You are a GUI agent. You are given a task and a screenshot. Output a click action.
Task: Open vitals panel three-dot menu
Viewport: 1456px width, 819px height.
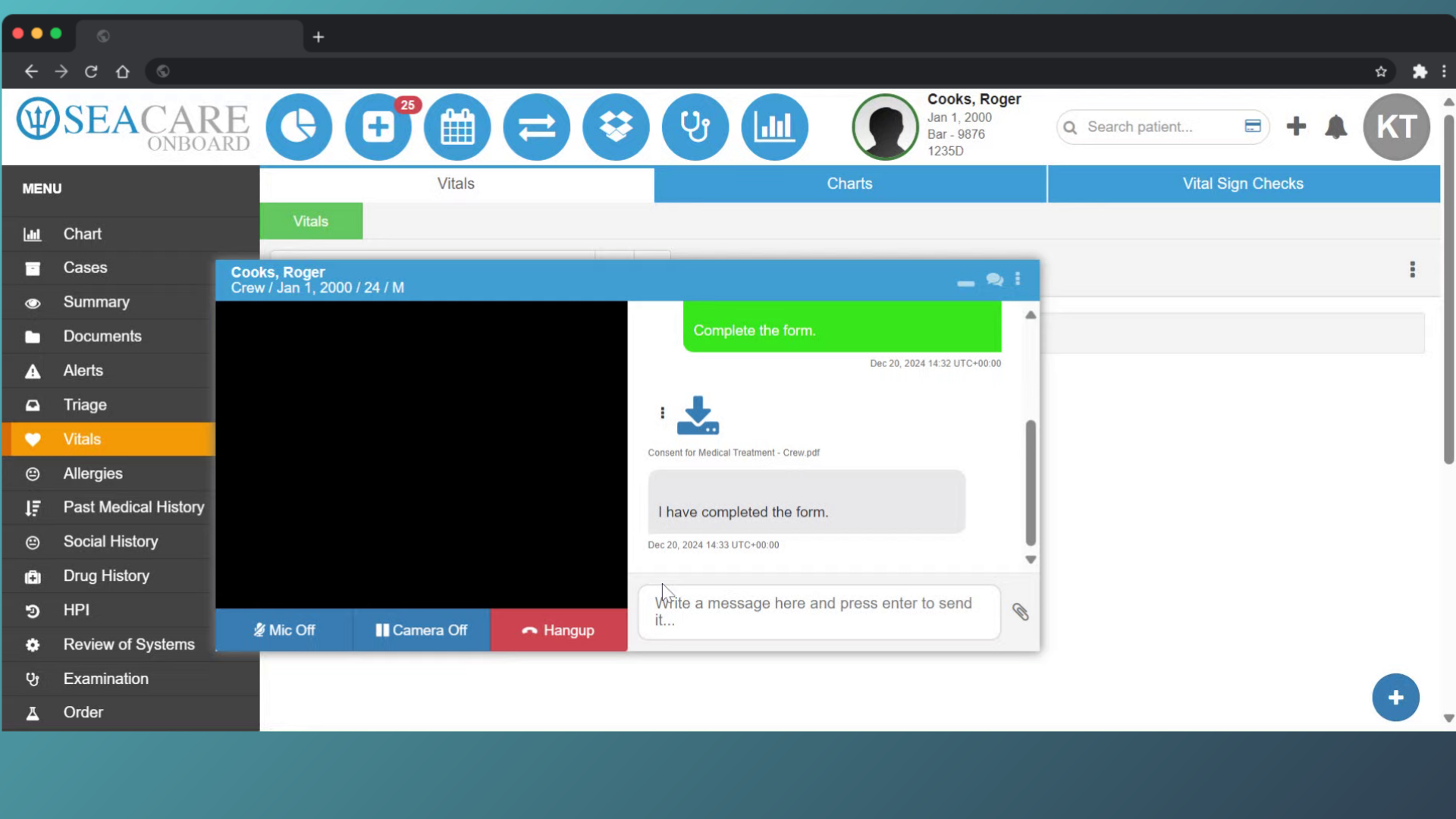coord(1412,269)
